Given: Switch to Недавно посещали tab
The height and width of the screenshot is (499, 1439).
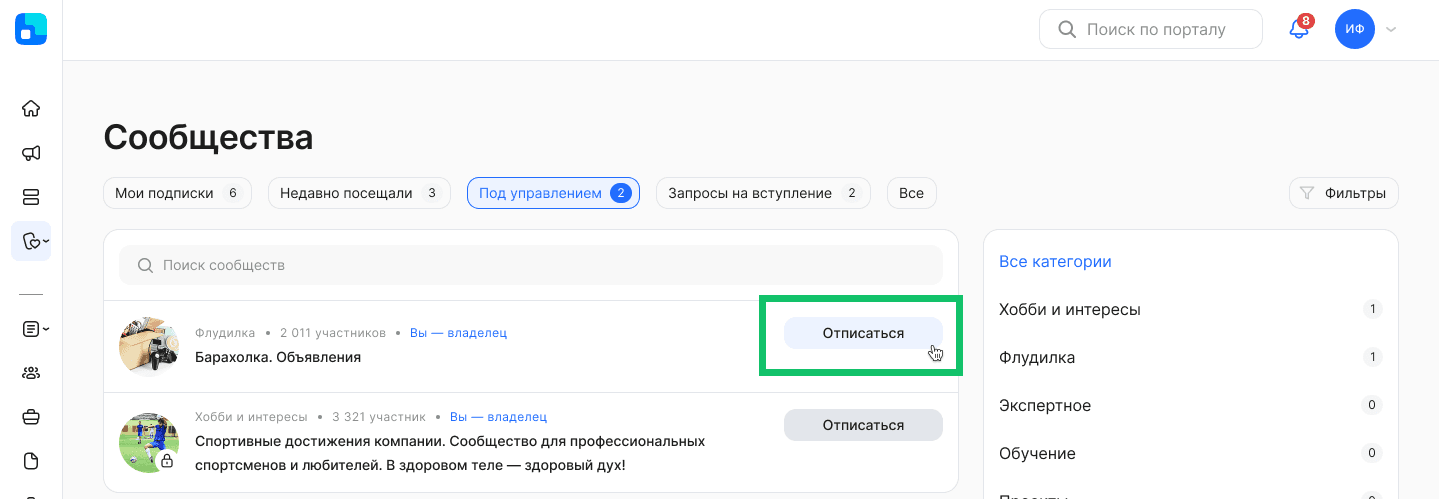Looking at the screenshot, I should tap(359, 193).
